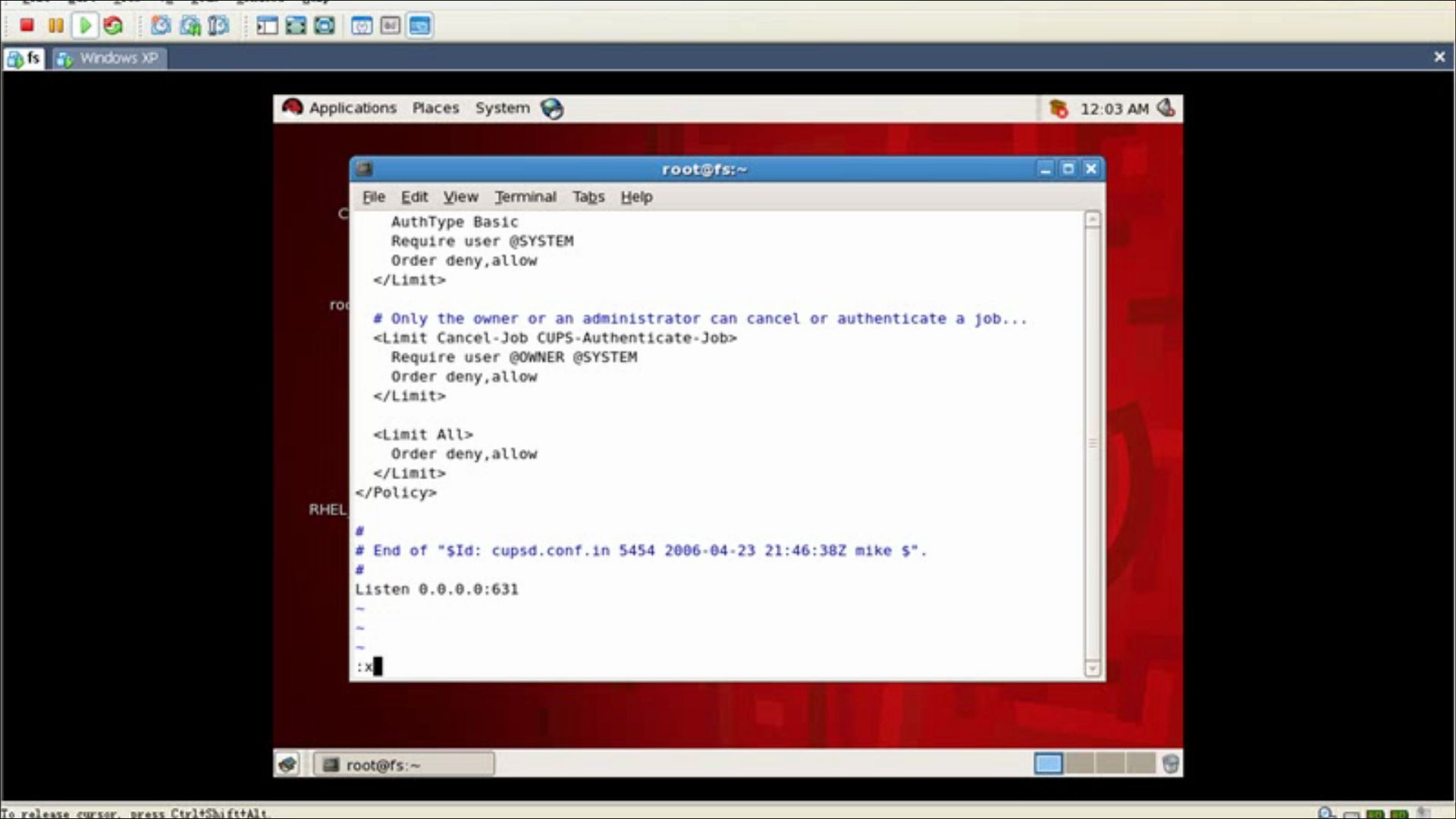Switch to quick switch mode icon
This screenshot has height=819, width=1456.
(x=325, y=26)
